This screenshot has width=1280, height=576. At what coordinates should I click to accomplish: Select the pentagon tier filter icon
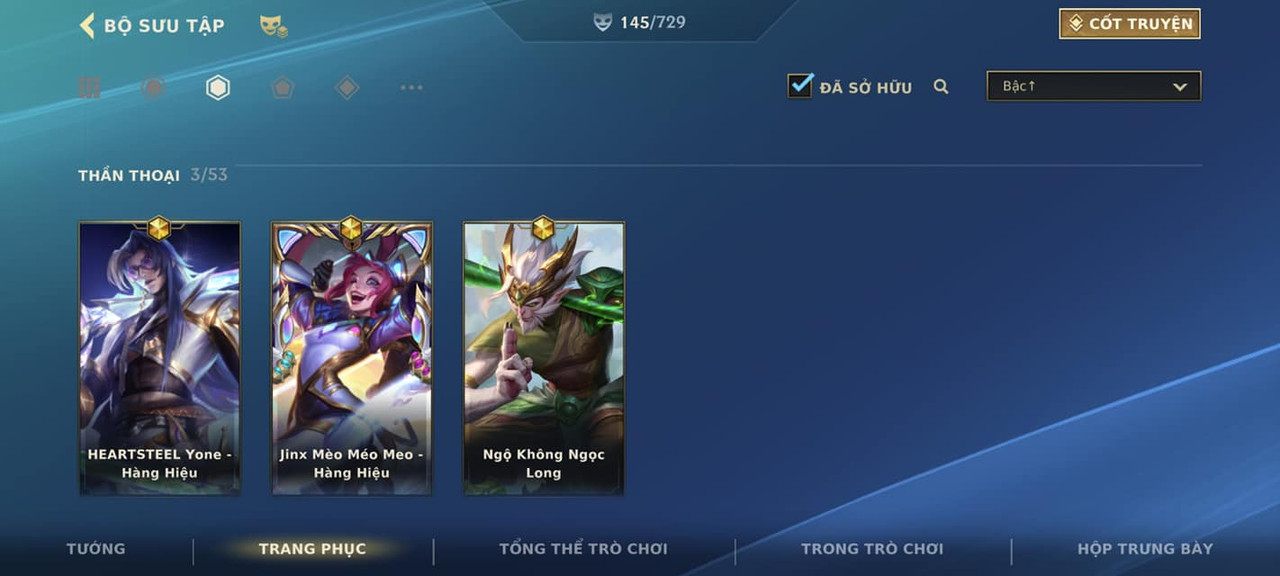coord(283,88)
